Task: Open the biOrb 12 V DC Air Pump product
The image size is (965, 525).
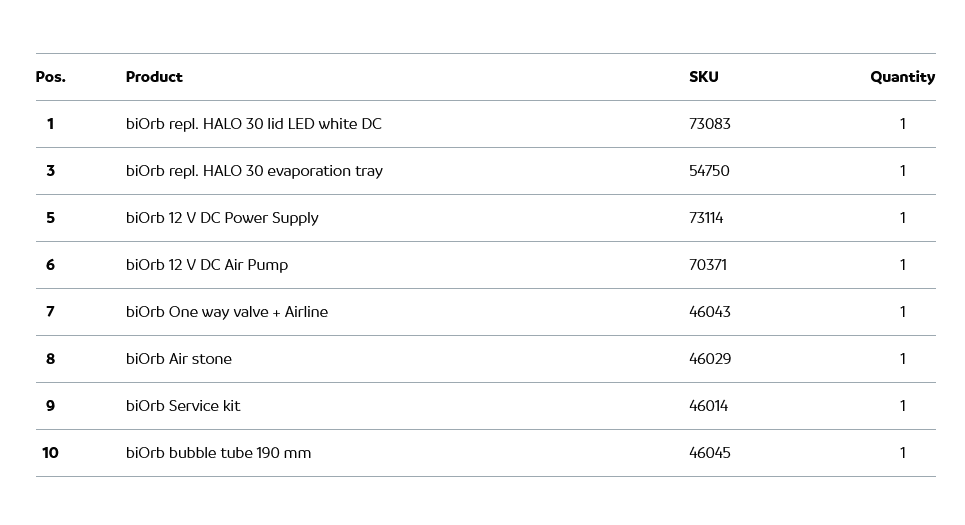Action: 207,265
